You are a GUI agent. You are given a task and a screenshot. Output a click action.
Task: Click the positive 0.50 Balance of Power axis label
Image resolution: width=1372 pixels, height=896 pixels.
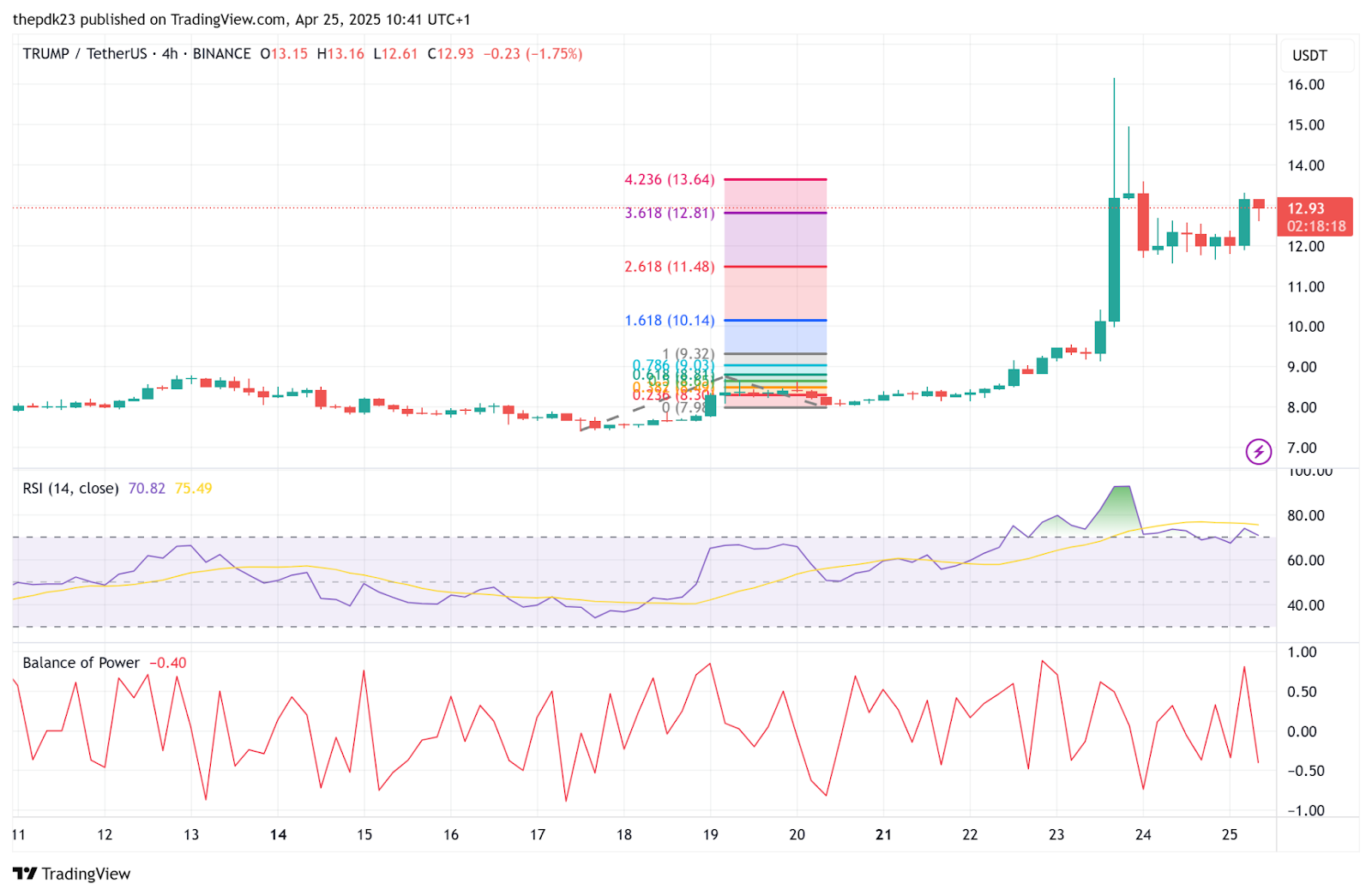tap(1302, 692)
